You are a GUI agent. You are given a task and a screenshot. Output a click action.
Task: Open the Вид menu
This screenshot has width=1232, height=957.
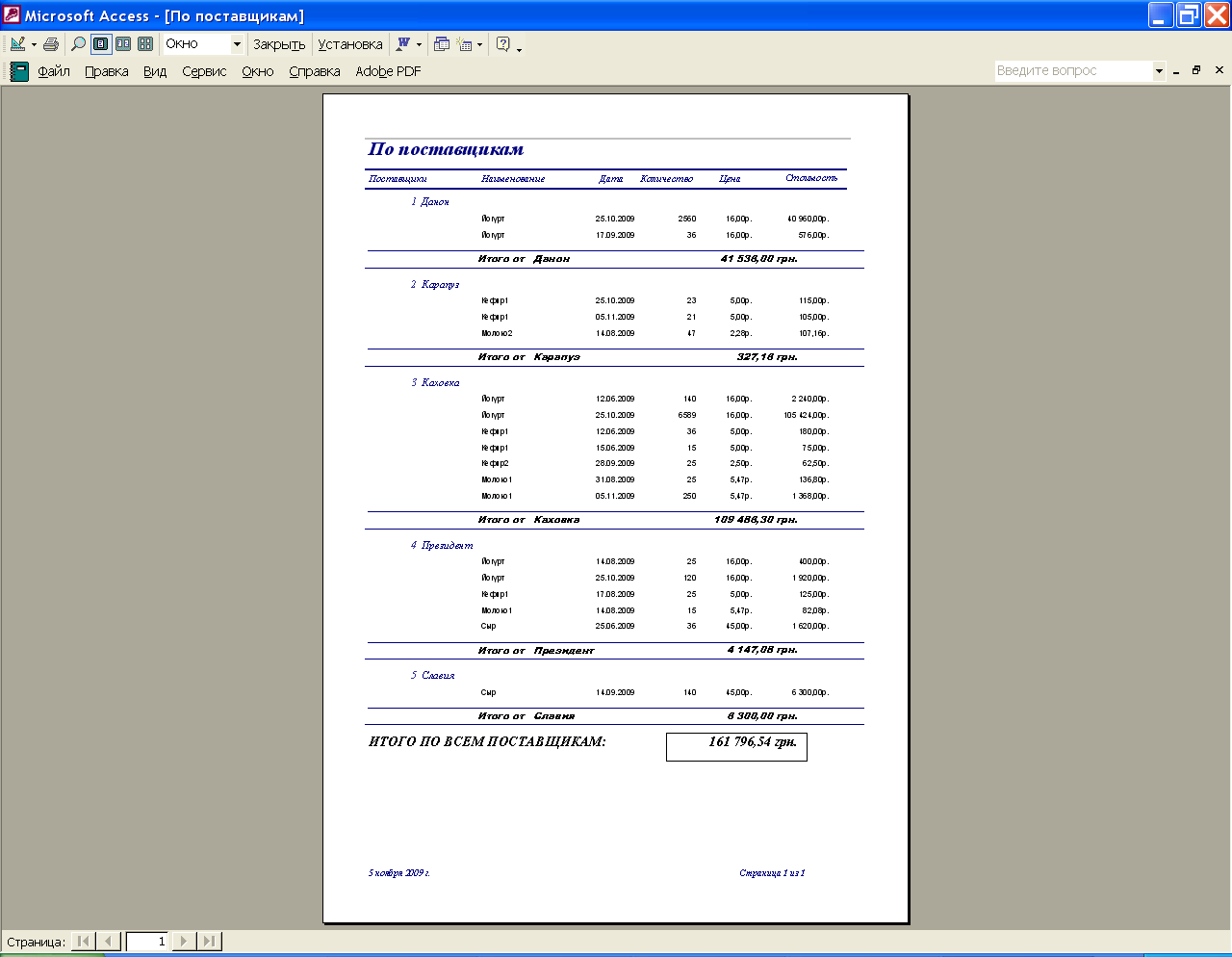point(155,71)
